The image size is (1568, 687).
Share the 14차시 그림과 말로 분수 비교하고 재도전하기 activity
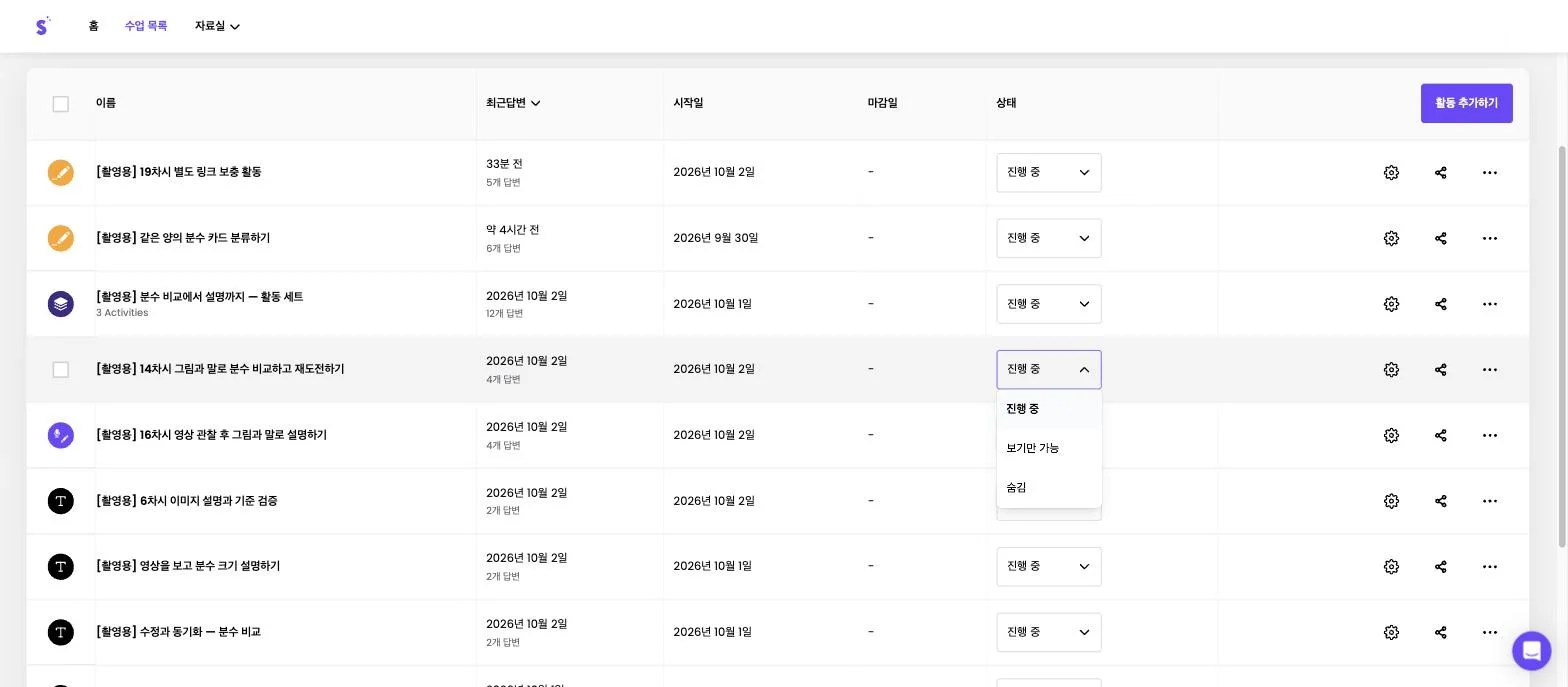coord(1441,370)
